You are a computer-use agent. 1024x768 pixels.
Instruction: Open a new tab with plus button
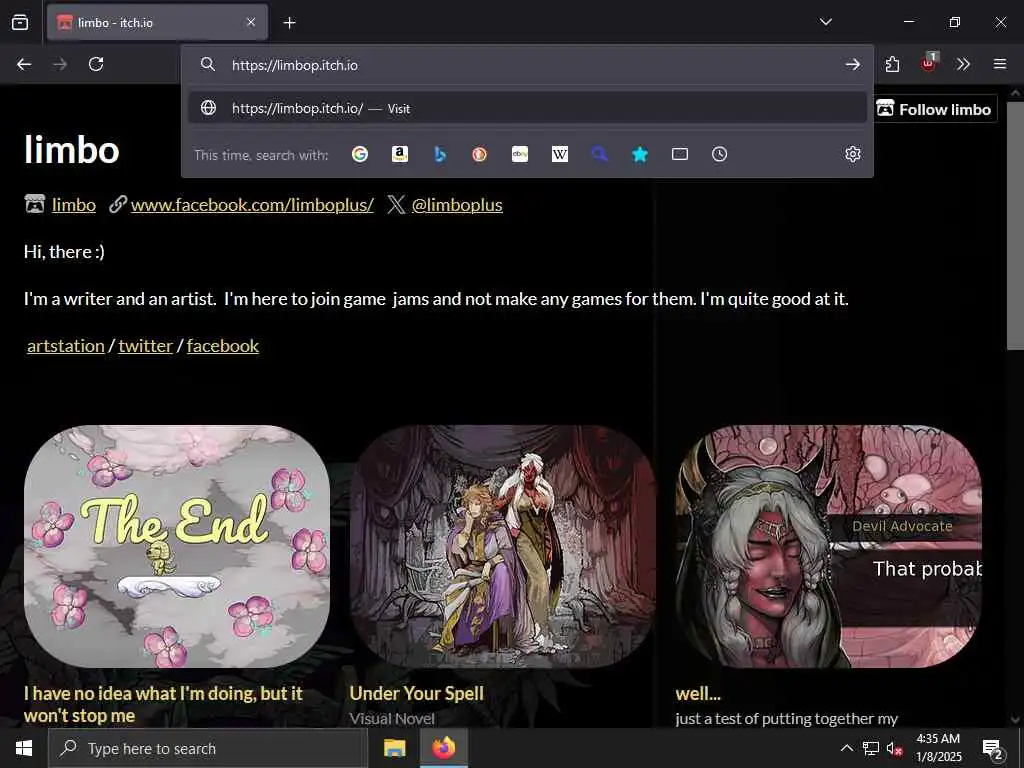click(x=289, y=23)
